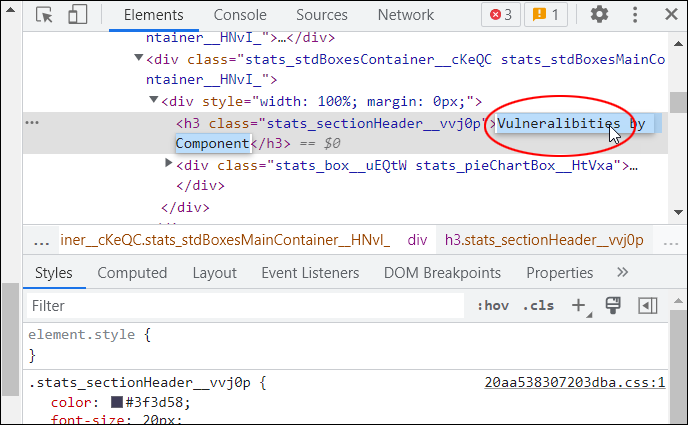Open the three-dot customize DevTools menu
The height and width of the screenshot is (425, 688).
(x=634, y=14)
